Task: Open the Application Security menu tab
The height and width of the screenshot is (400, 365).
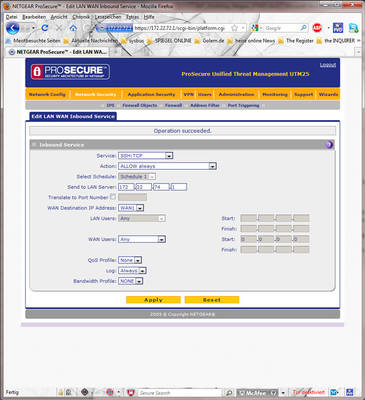Action: (151, 94)
